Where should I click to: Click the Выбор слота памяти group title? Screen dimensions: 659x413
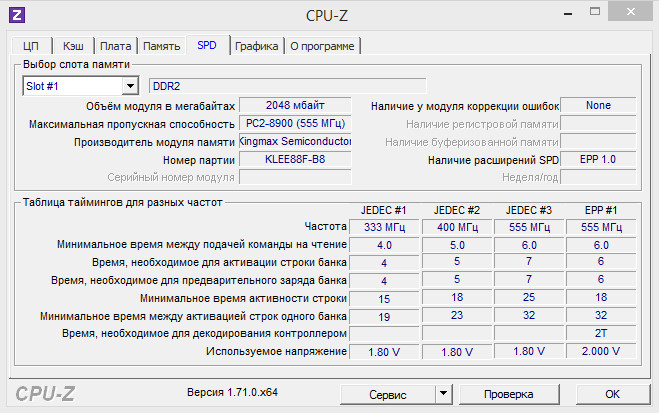coord(76,64)
